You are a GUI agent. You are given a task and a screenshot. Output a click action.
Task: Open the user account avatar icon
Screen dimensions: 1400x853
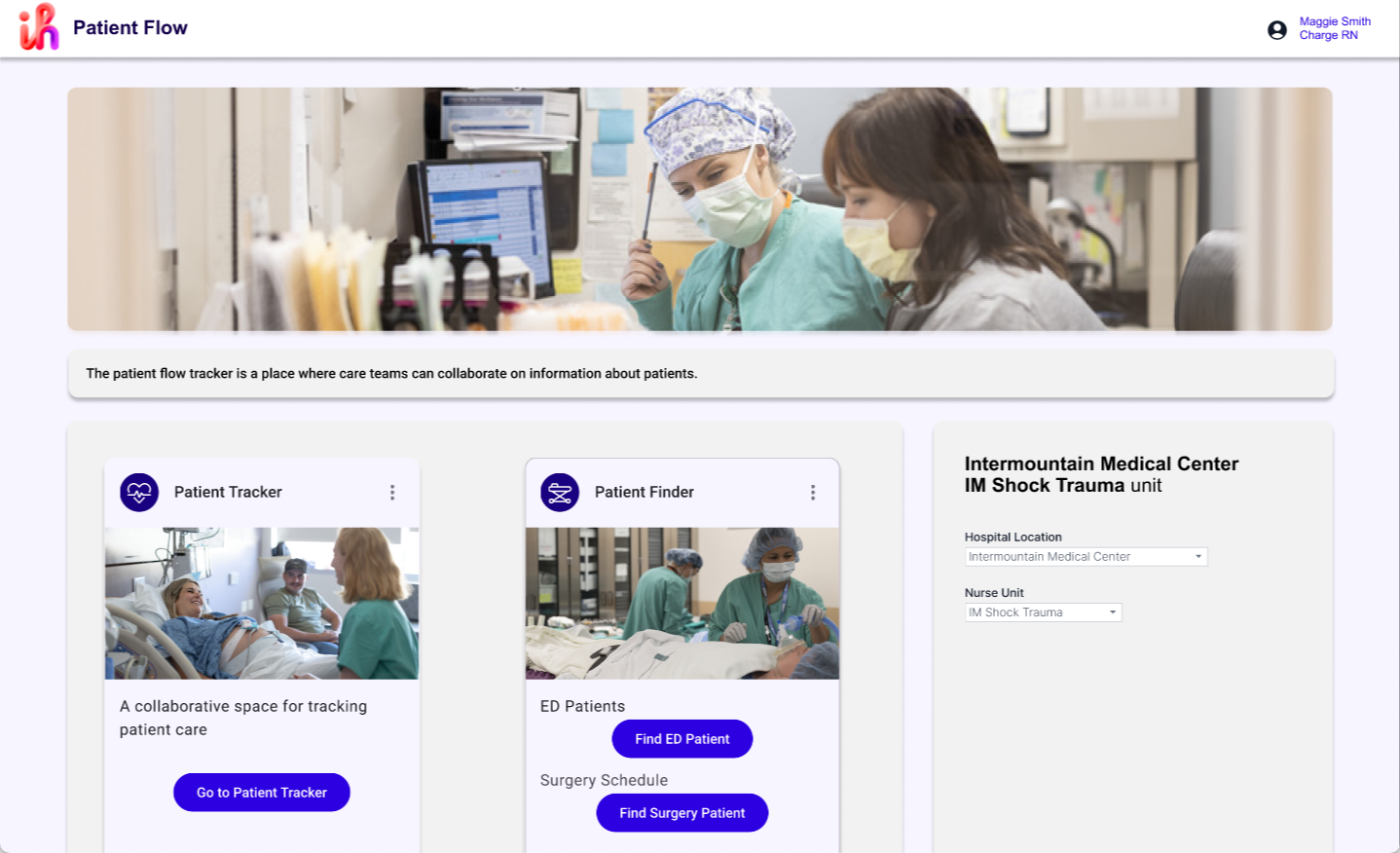tap(1276, 30)
